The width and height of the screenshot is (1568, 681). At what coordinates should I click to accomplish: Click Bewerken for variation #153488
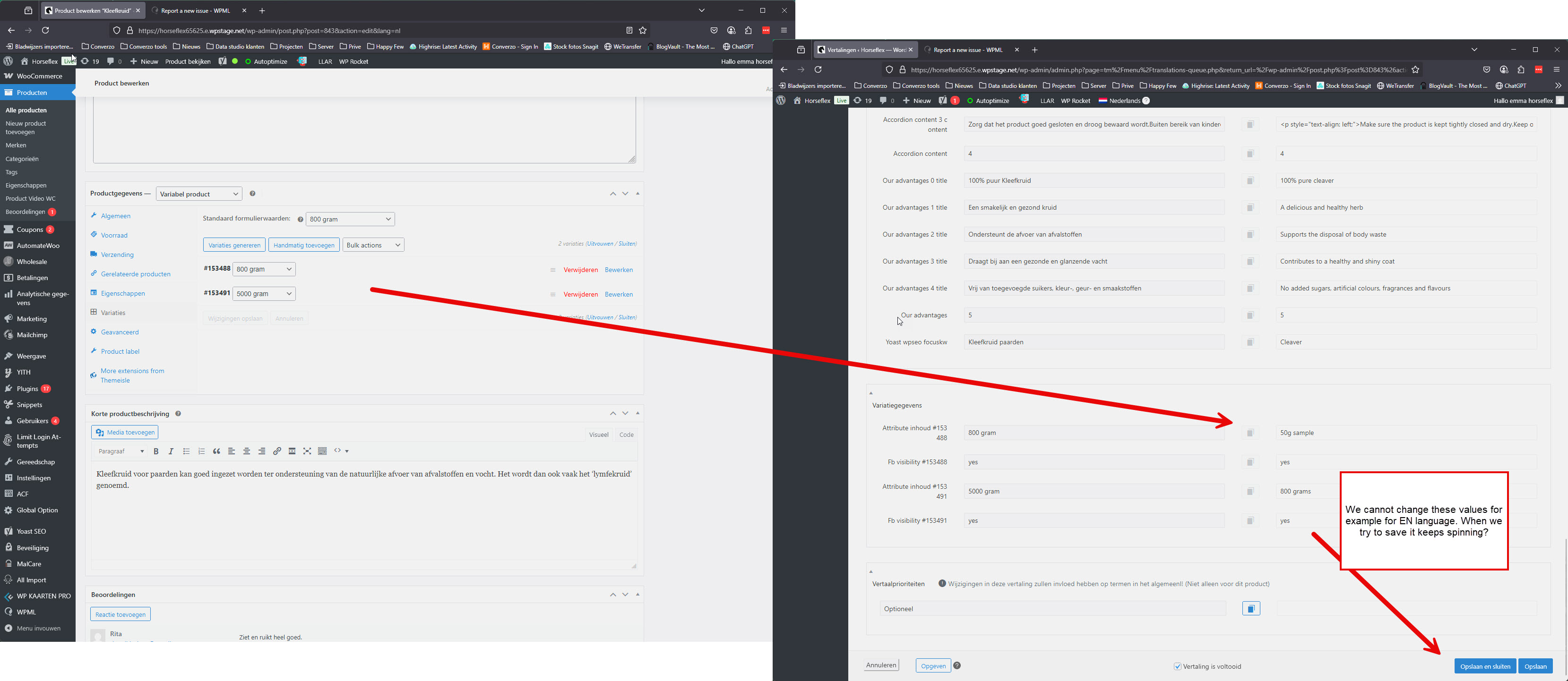[619, 270]
